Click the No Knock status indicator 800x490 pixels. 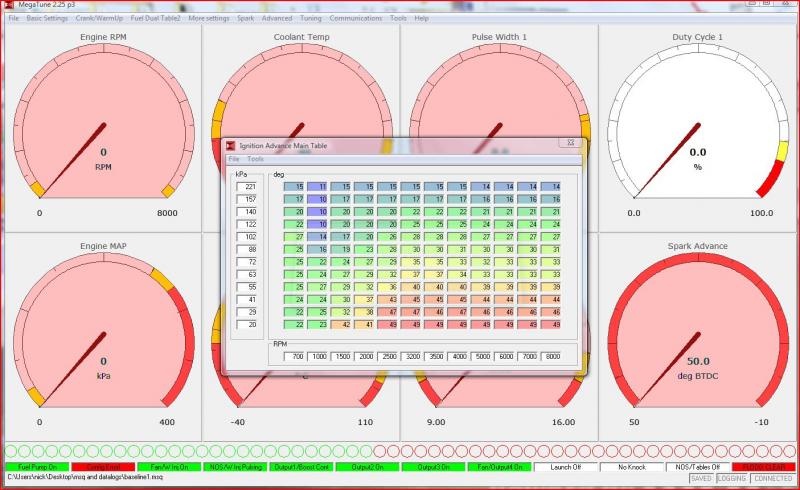pos(630,467)
